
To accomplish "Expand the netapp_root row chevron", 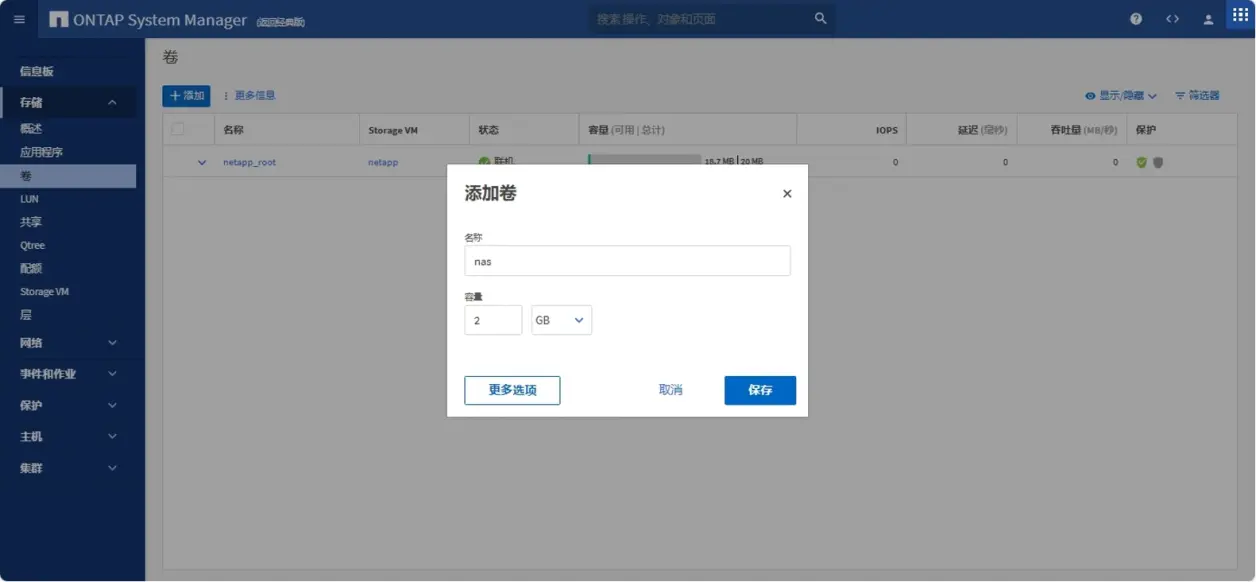I will (202, 162).
